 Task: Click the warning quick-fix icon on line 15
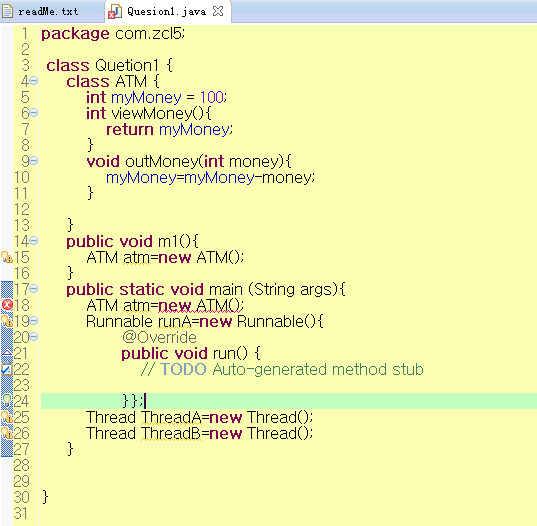[7, 257]
